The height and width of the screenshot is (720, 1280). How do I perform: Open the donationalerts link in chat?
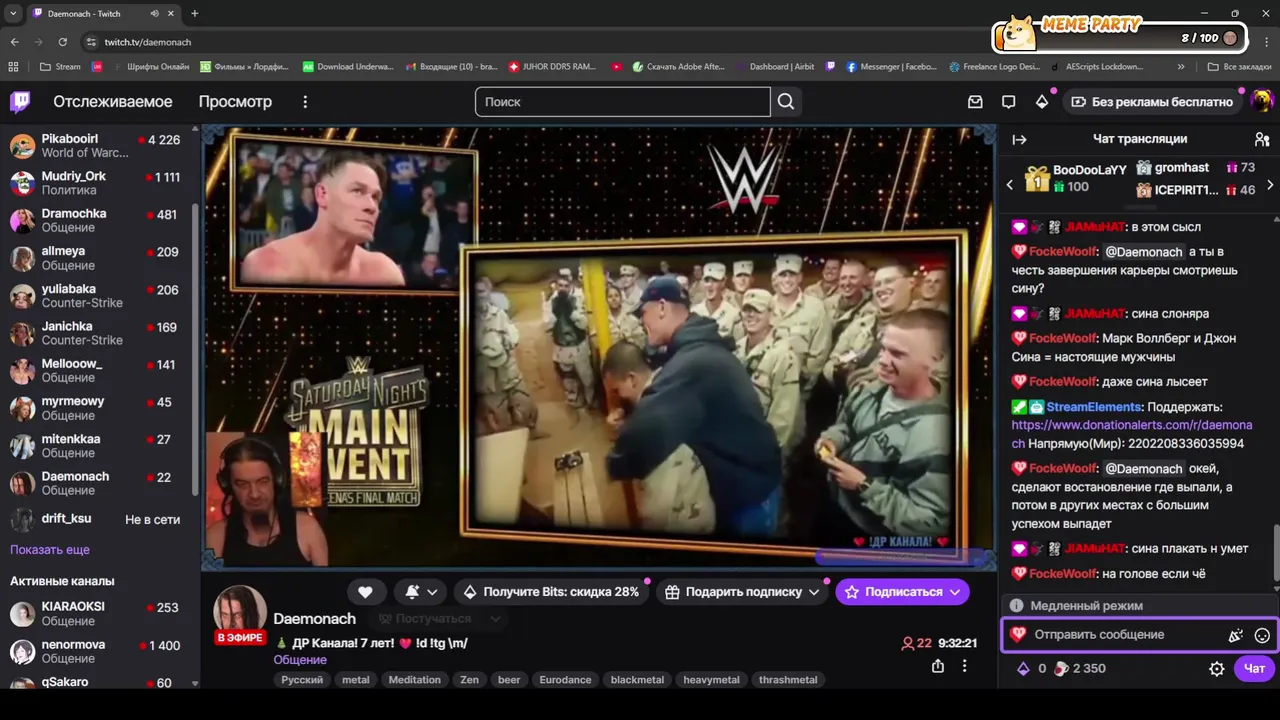tap(1131, 434)
